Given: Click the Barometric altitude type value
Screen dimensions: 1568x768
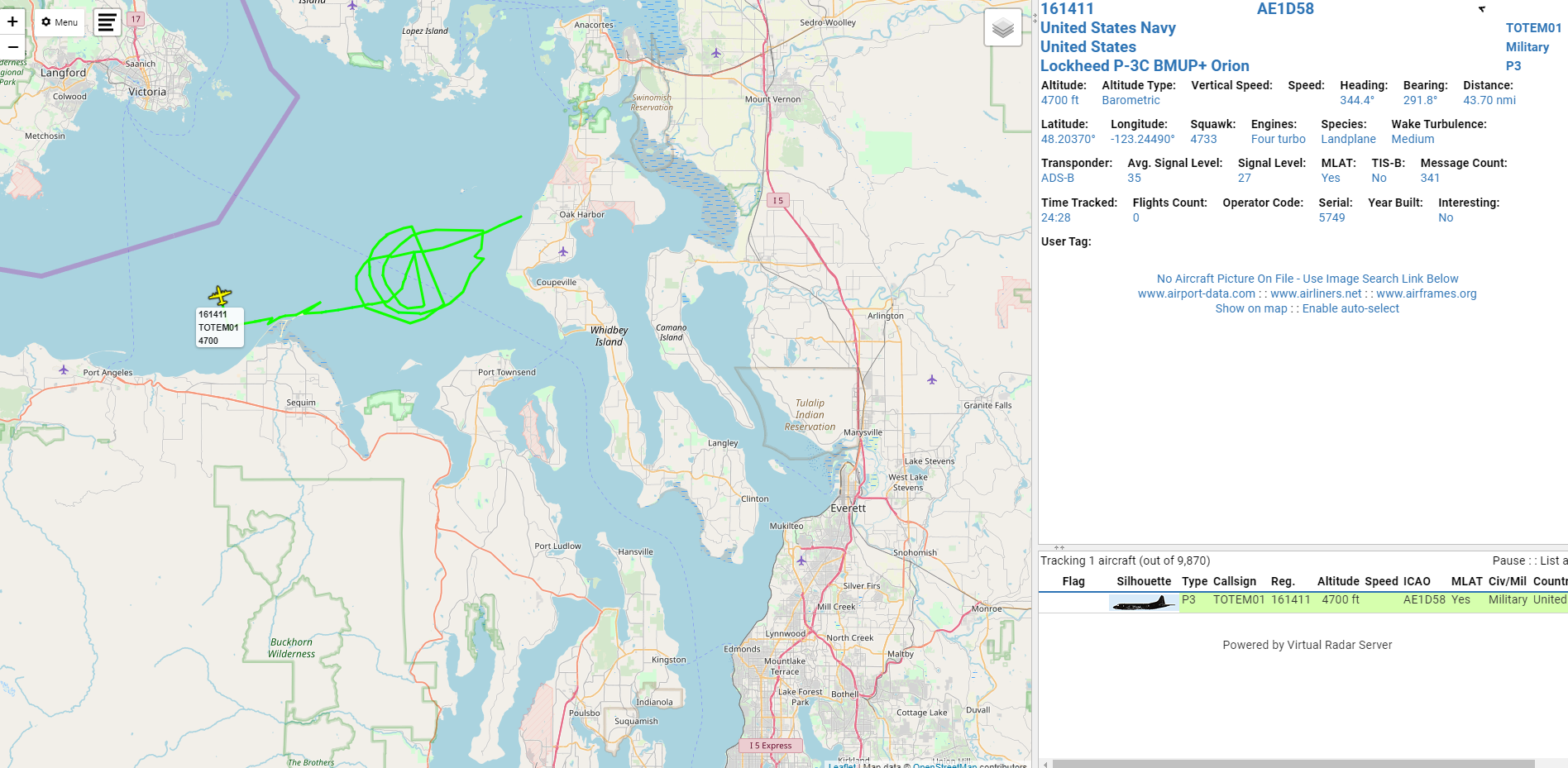Looking at the screenshot, I should click(x=1131, y=100).
